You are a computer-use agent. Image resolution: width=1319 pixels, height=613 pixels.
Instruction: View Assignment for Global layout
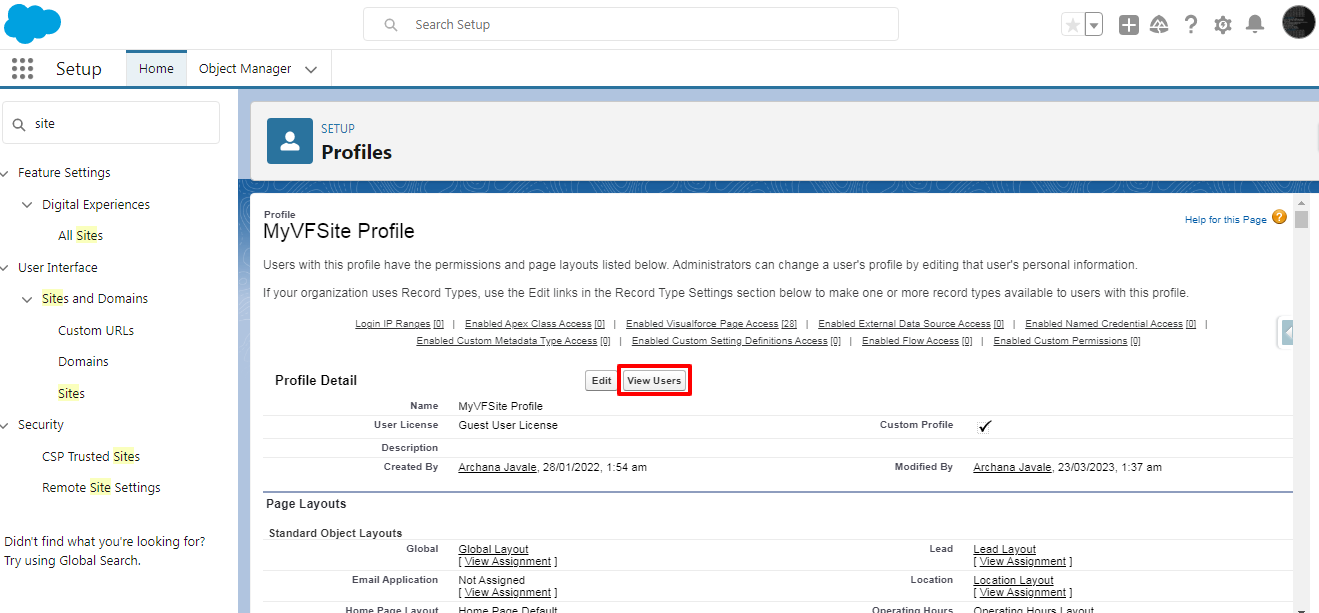[507, 562]
